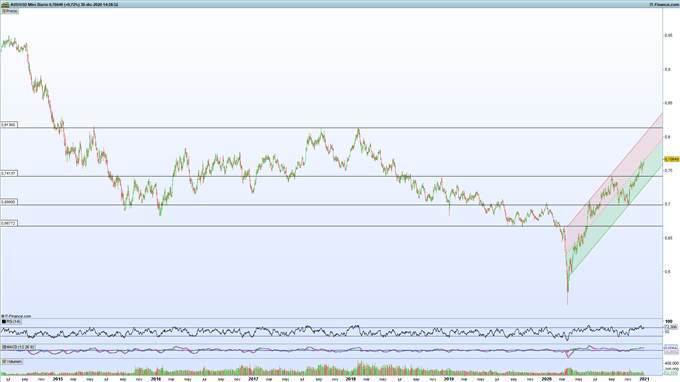This screenshot has height=382, width=680.
Task: Click the RSI current value tag on right axis
Action: (x=670, y=327)
